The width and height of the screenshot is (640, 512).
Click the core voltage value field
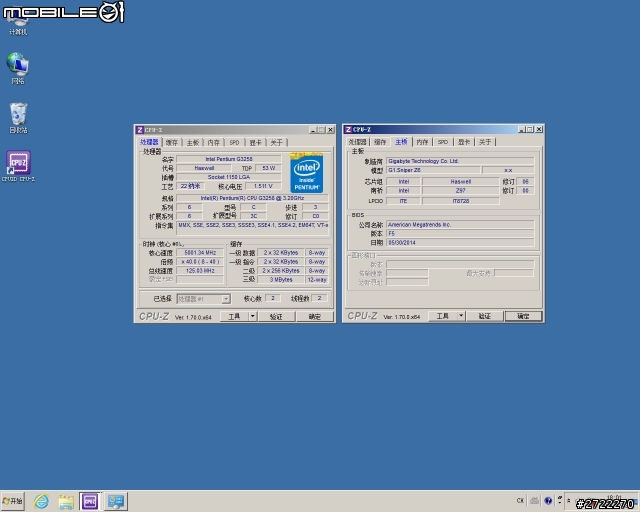click(263, 186)
